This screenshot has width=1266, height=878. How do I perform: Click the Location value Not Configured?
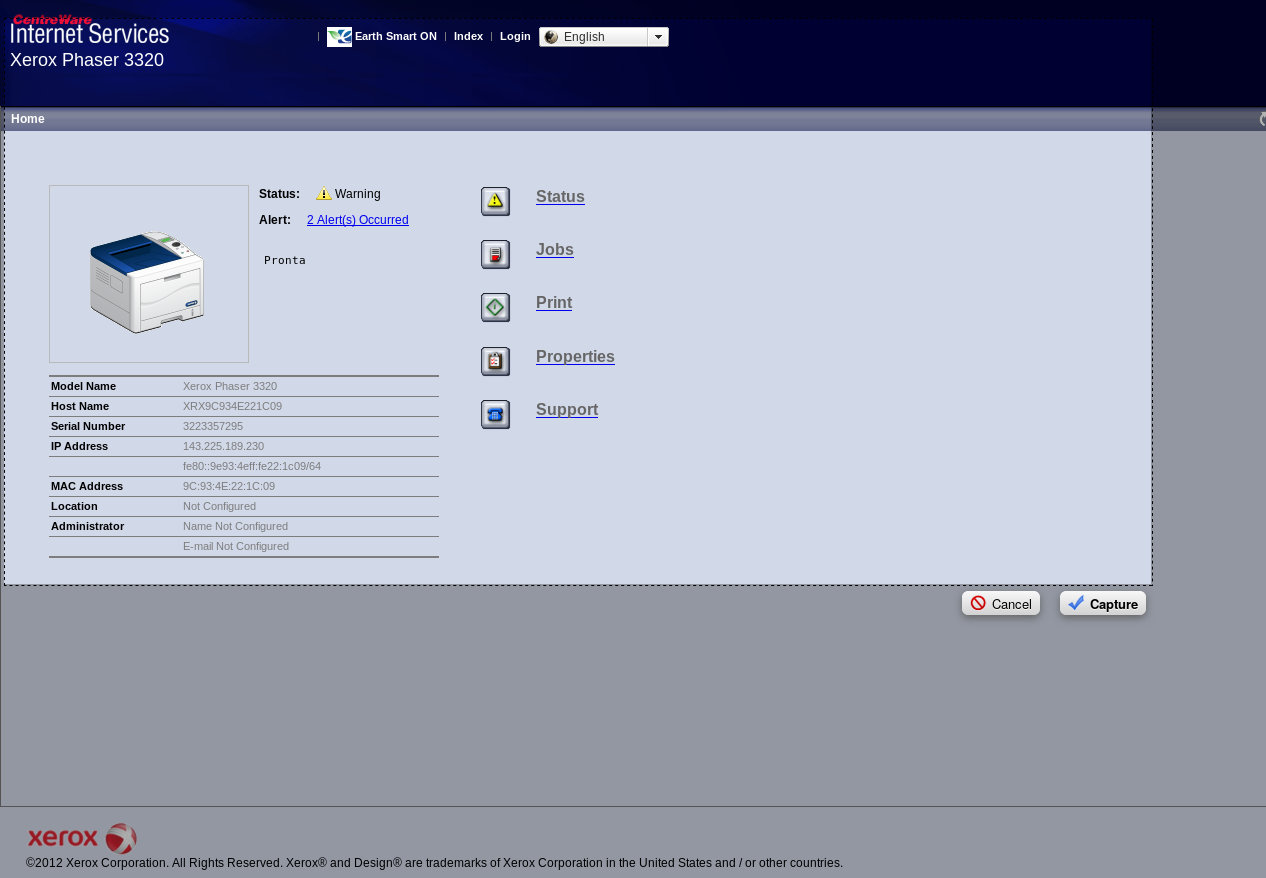point(219,506)
